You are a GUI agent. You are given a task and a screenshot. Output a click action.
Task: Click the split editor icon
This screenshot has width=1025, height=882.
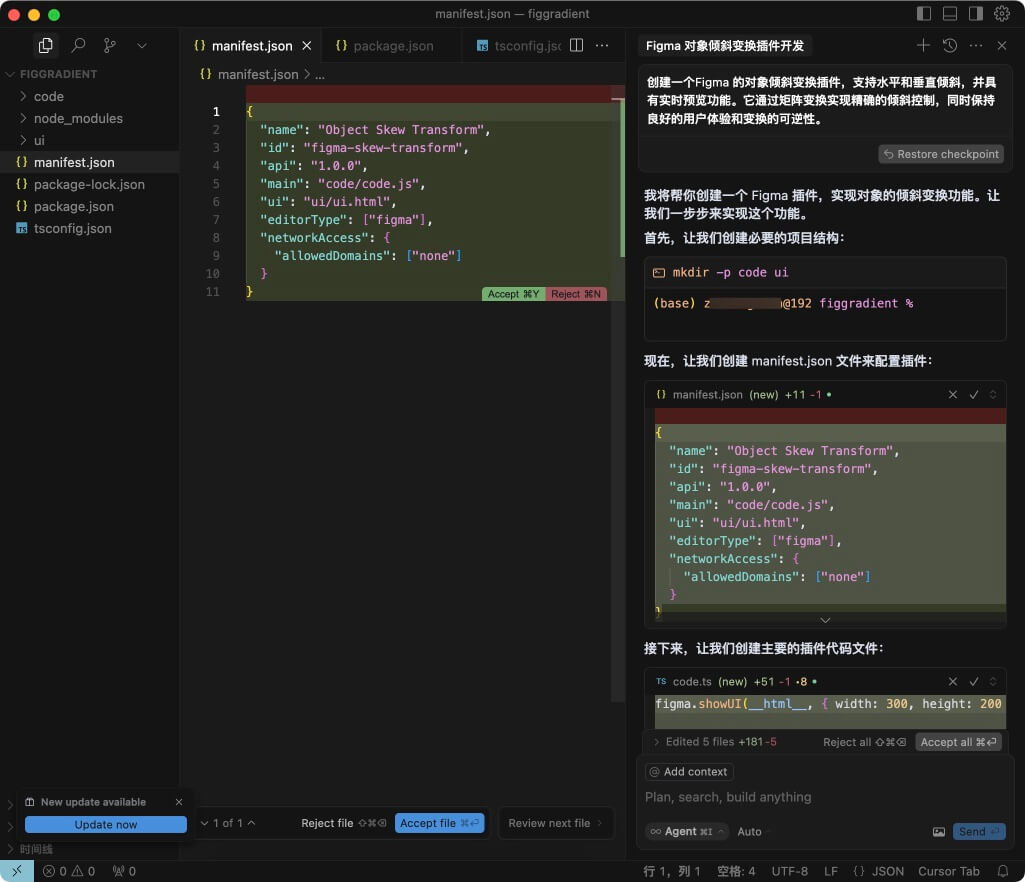pos(576,45)
